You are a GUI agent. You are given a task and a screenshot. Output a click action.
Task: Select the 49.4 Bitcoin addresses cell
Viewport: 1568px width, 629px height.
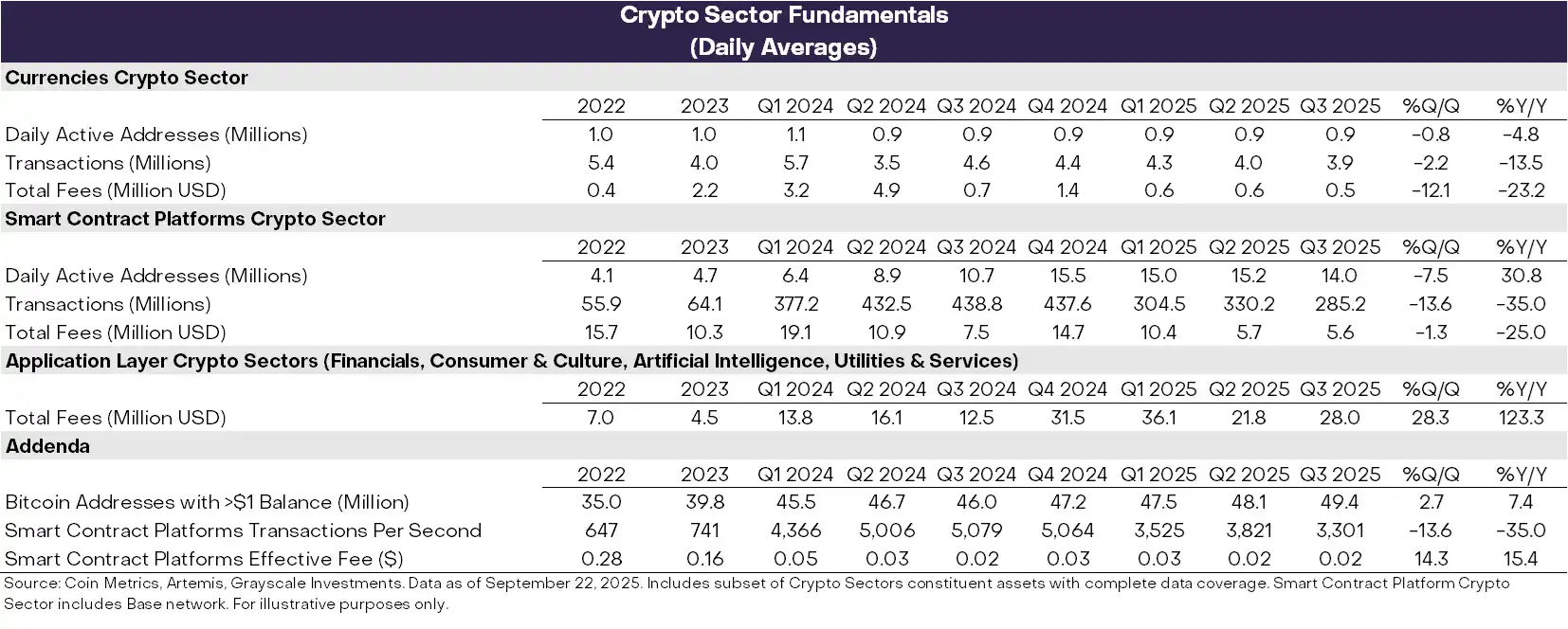coord(1340,502)
